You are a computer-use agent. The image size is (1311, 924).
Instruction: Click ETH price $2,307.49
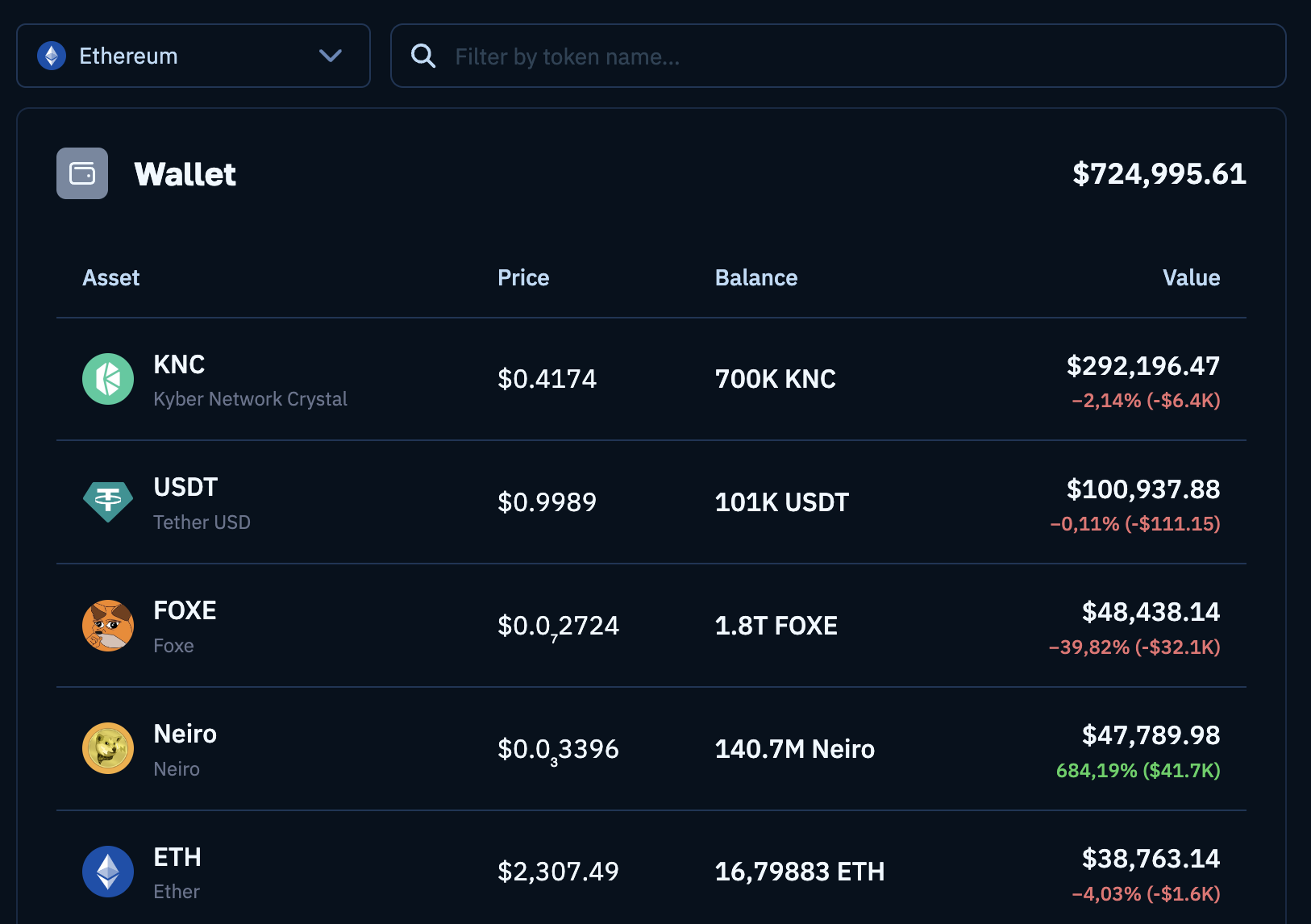pos(558,872)
